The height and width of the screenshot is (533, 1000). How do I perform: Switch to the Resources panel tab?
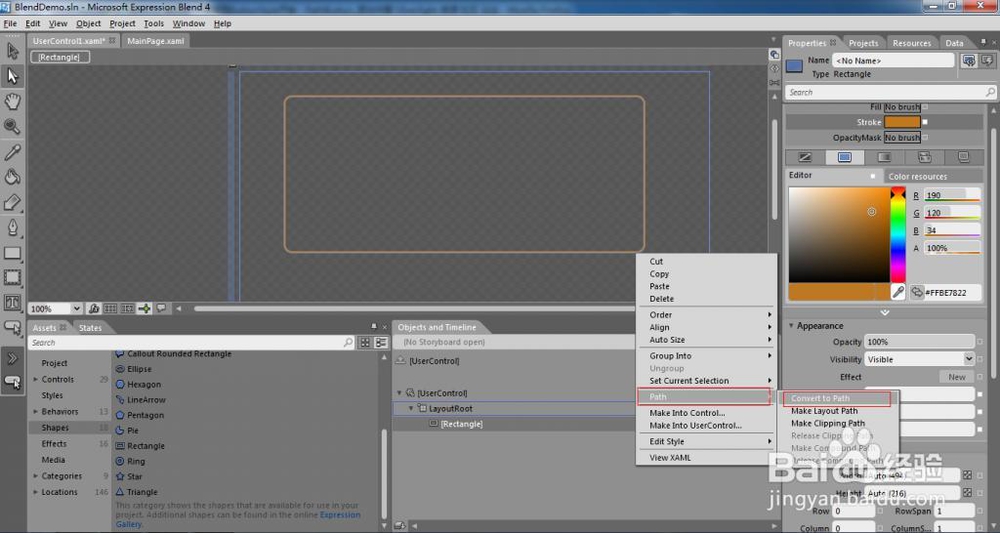[x=911, y=43]
